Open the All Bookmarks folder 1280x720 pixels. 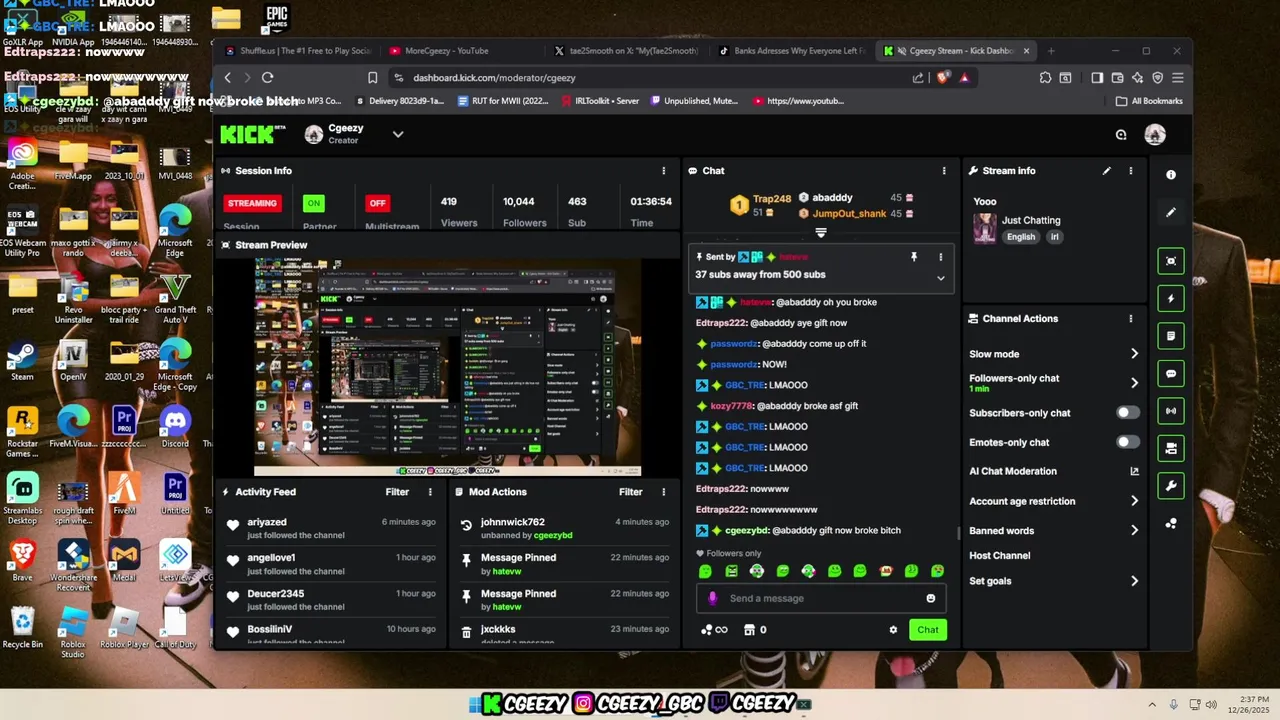pos(1149,101)
